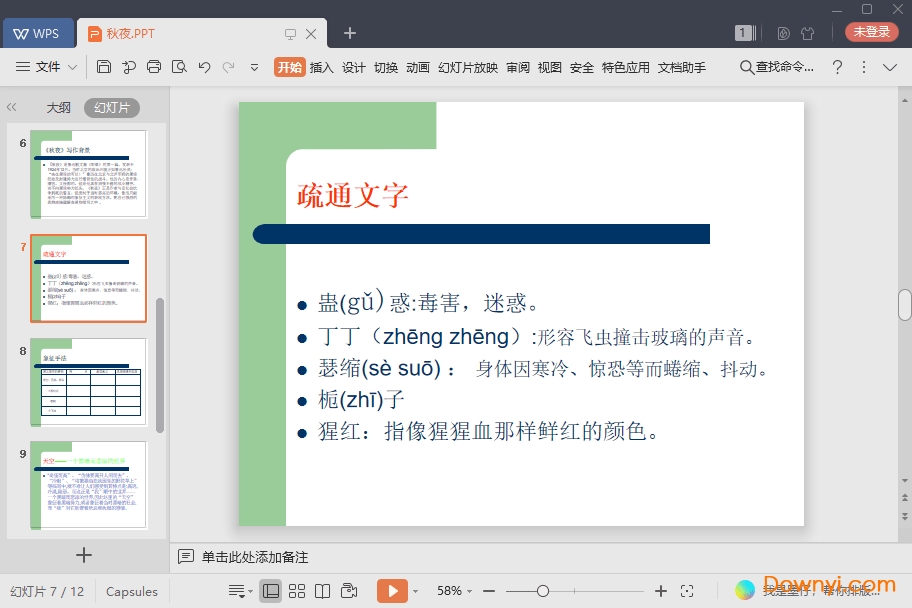Image resolution: width=912 pixels, height=608 pixels.
Task: Click the Print icon
Action: (x=154, y=67)
